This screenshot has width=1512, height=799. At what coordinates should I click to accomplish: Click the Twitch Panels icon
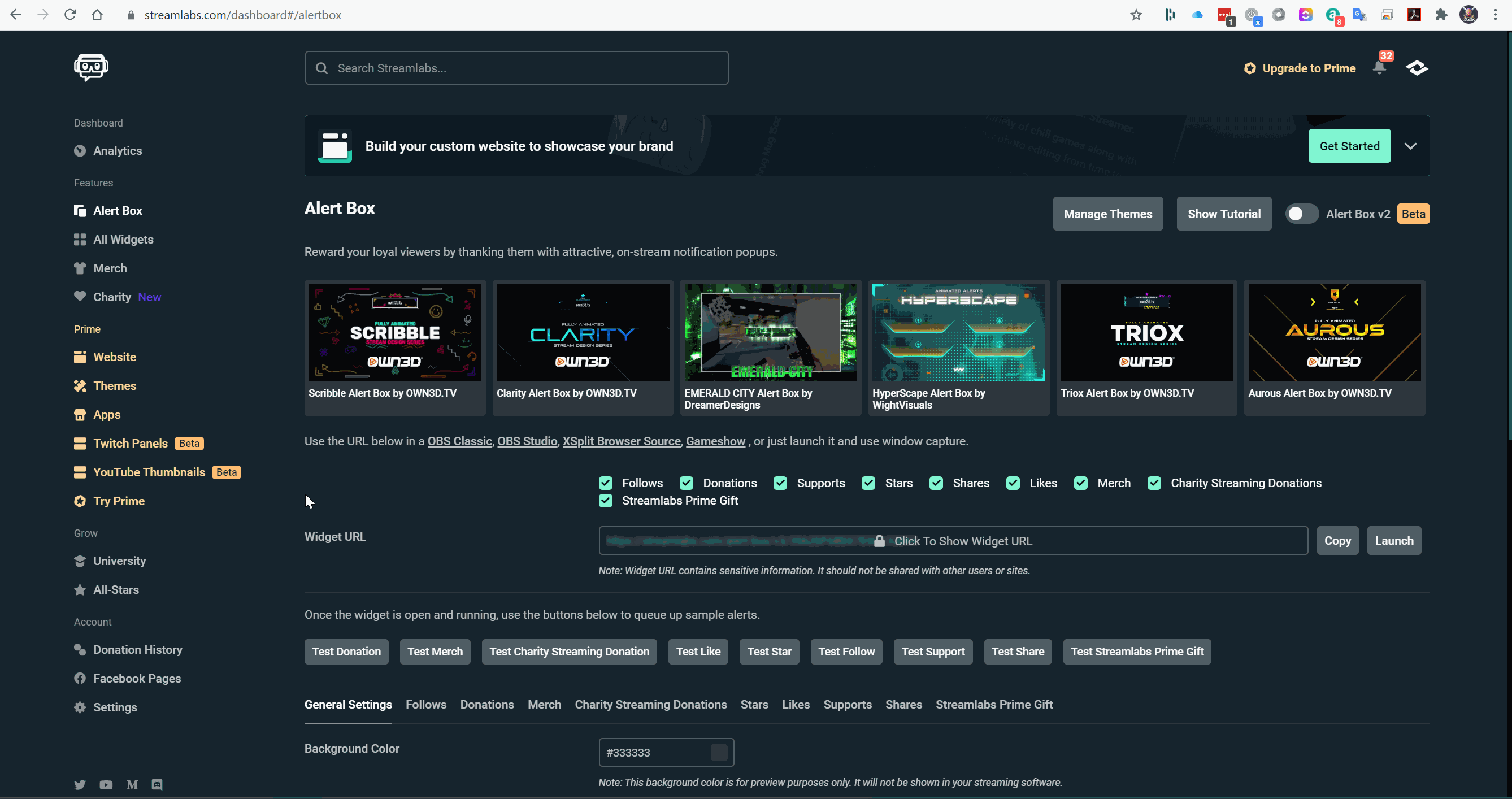pos(80,443)
